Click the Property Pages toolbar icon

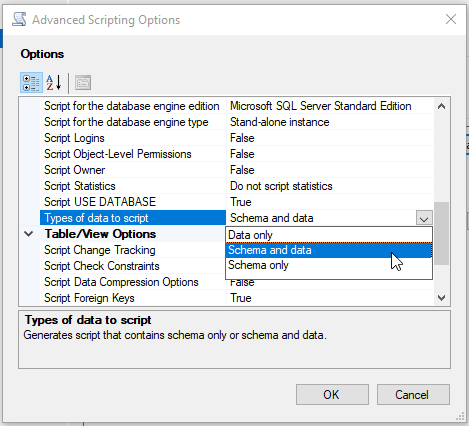(83, 83)
